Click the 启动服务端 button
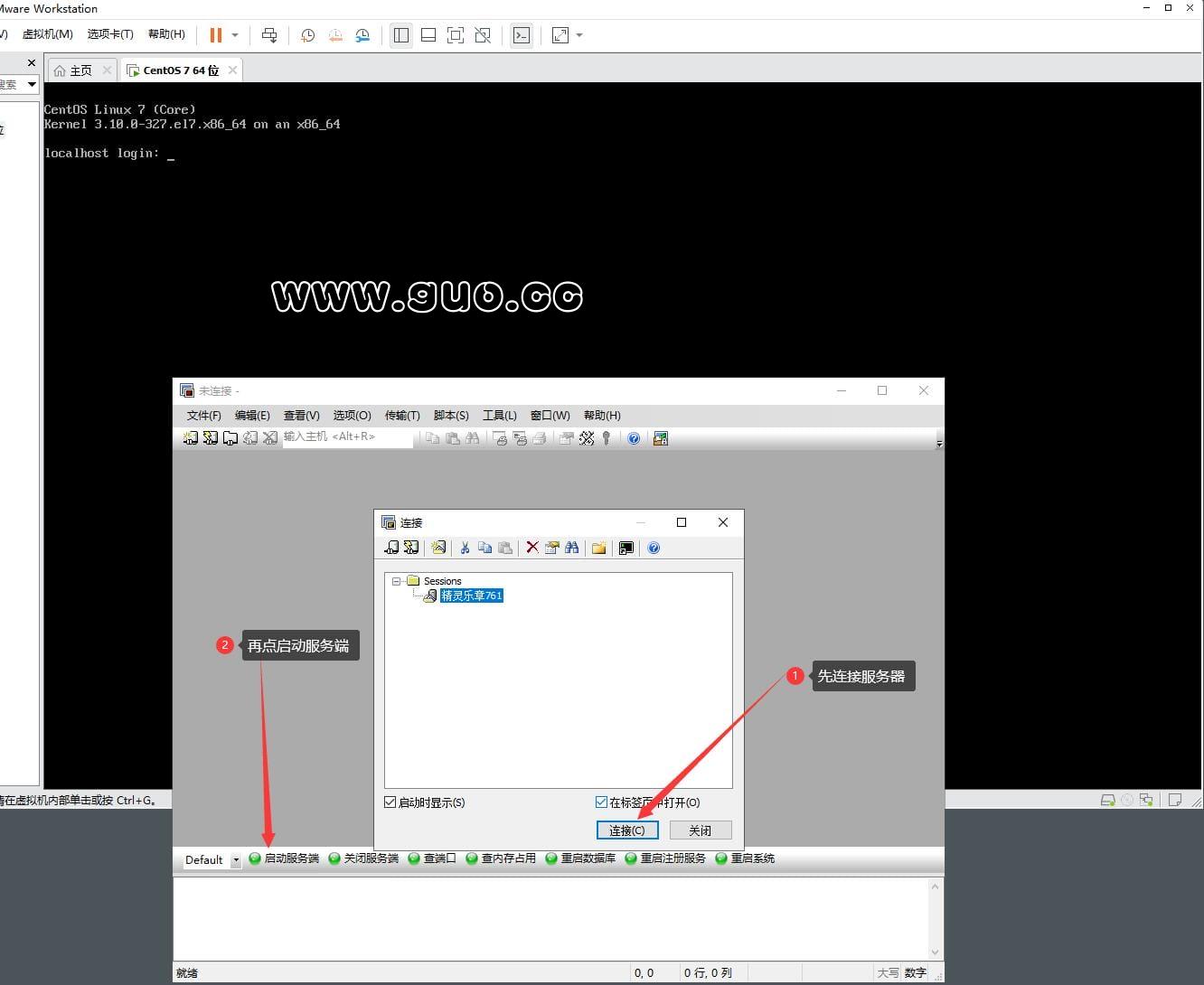The width and height of the screenshot is (1204, 985). [284, 858]
